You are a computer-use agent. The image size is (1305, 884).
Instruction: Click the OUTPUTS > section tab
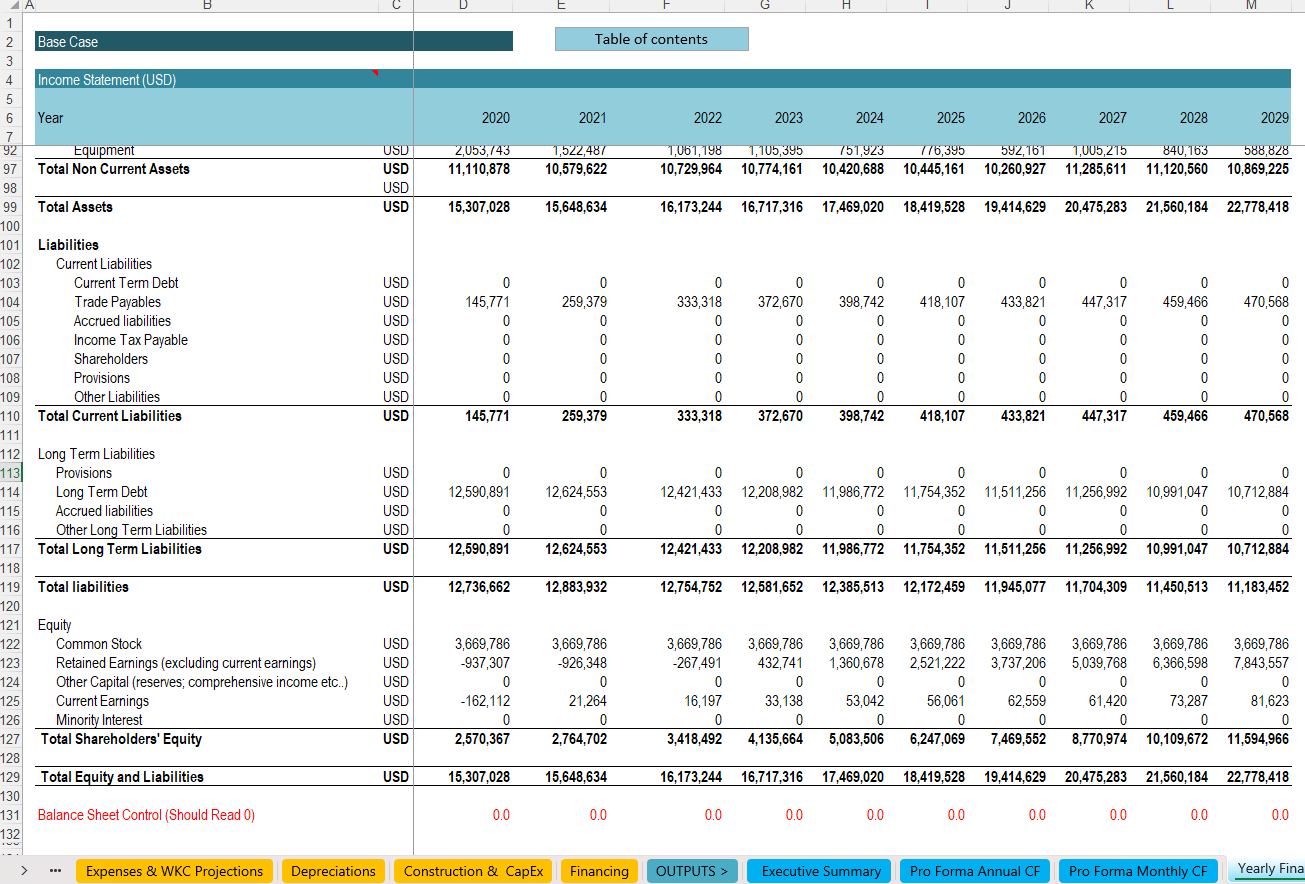pos(692,871)
